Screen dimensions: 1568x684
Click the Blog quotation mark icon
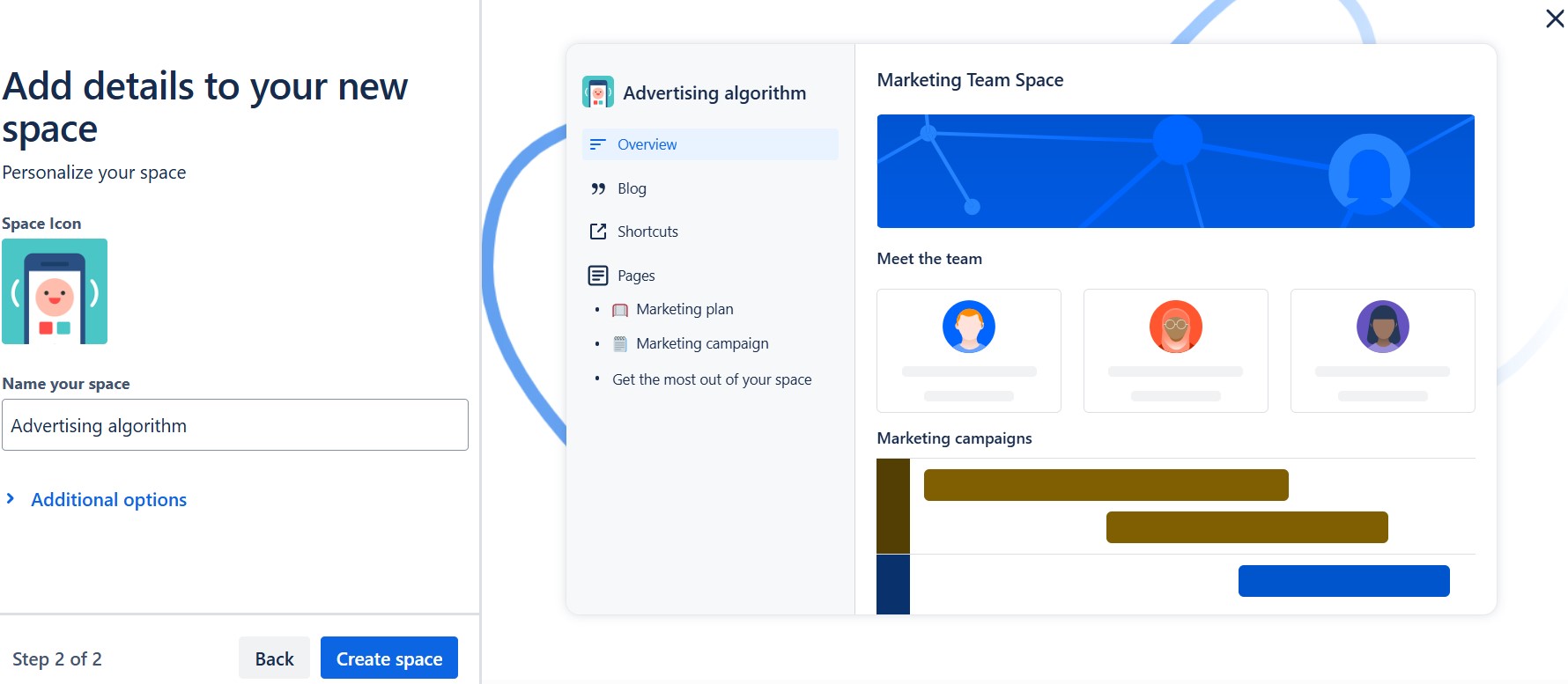[x=598, y=188]
